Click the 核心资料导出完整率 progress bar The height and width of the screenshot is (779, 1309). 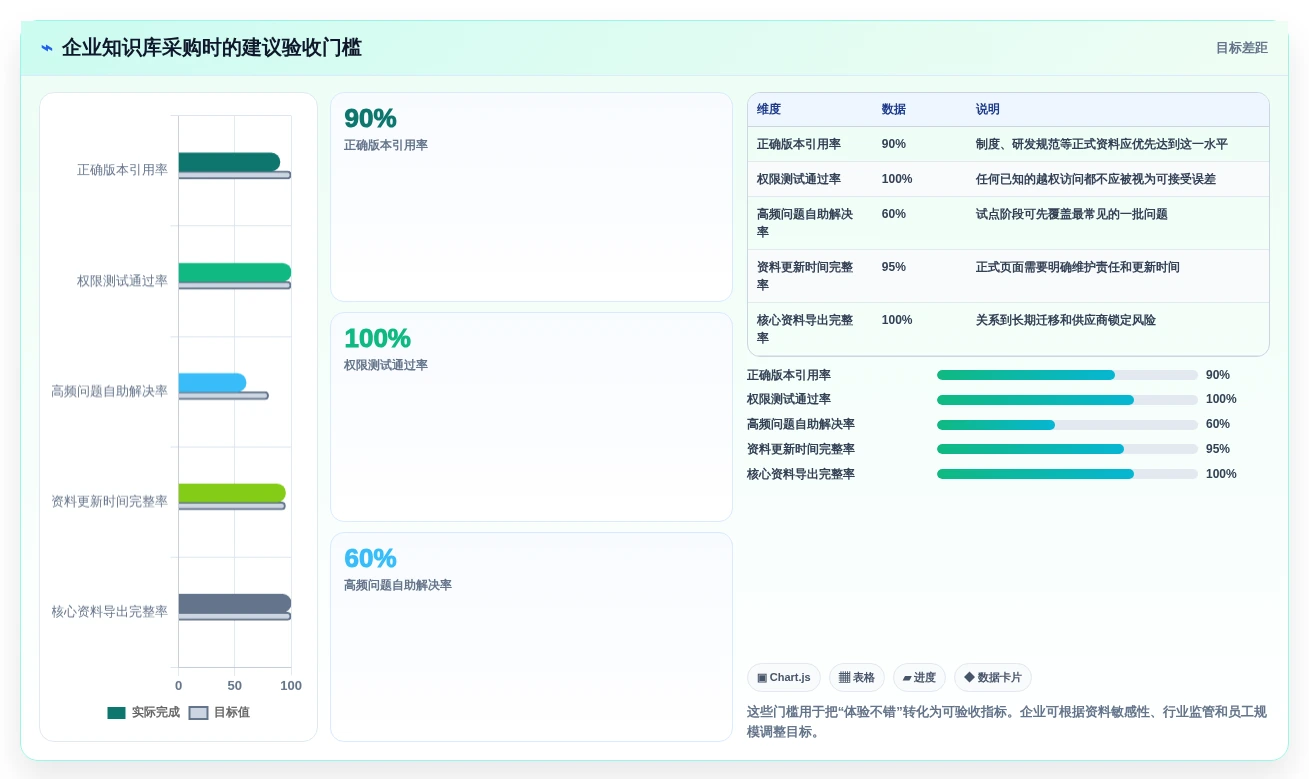point(1067,475)
